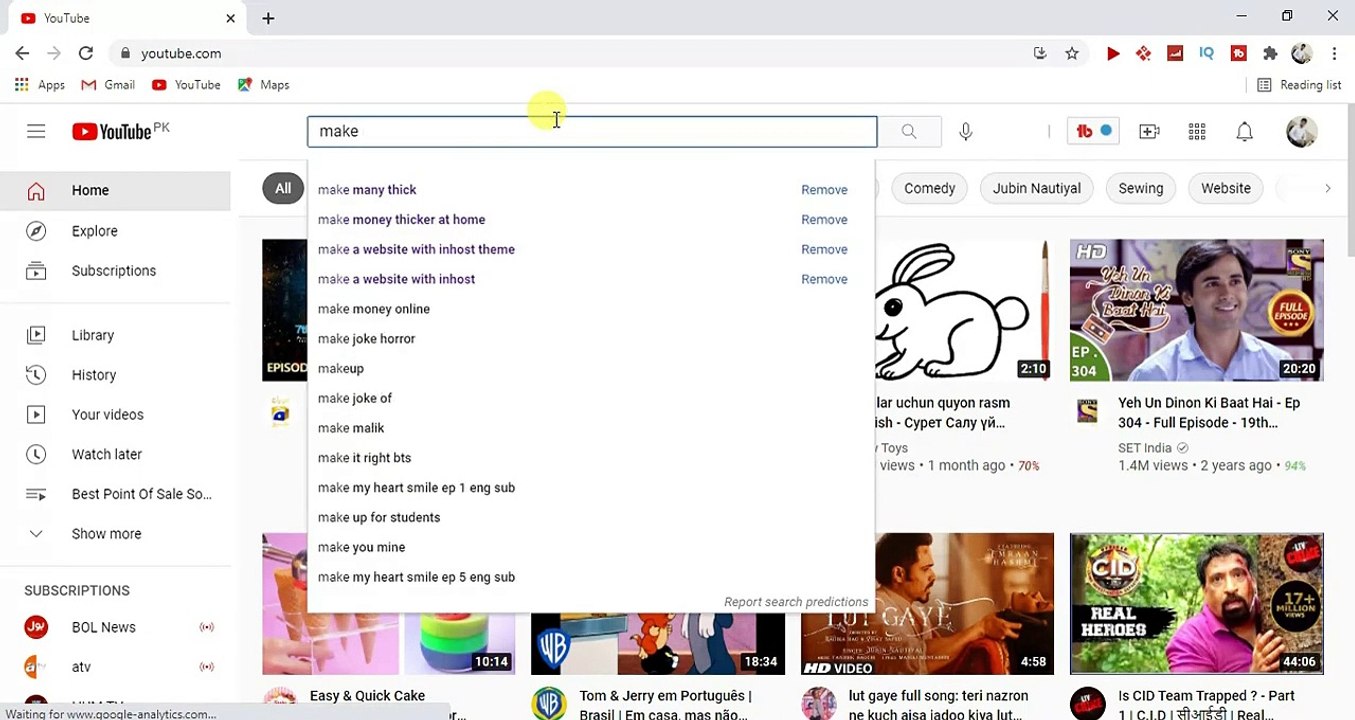Open the account avatar menu

pos(1302,131)
